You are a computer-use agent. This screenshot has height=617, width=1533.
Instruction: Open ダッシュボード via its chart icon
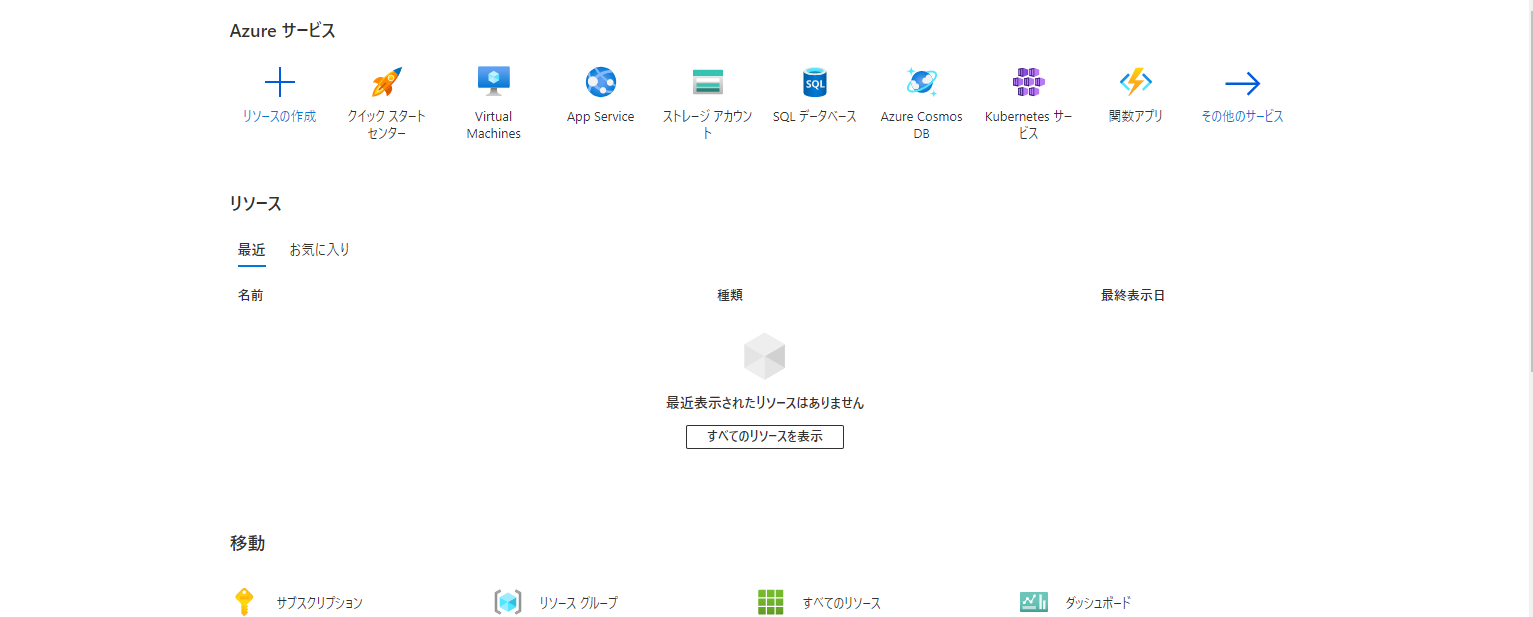pyautogui.click(x=1032, y=601)
